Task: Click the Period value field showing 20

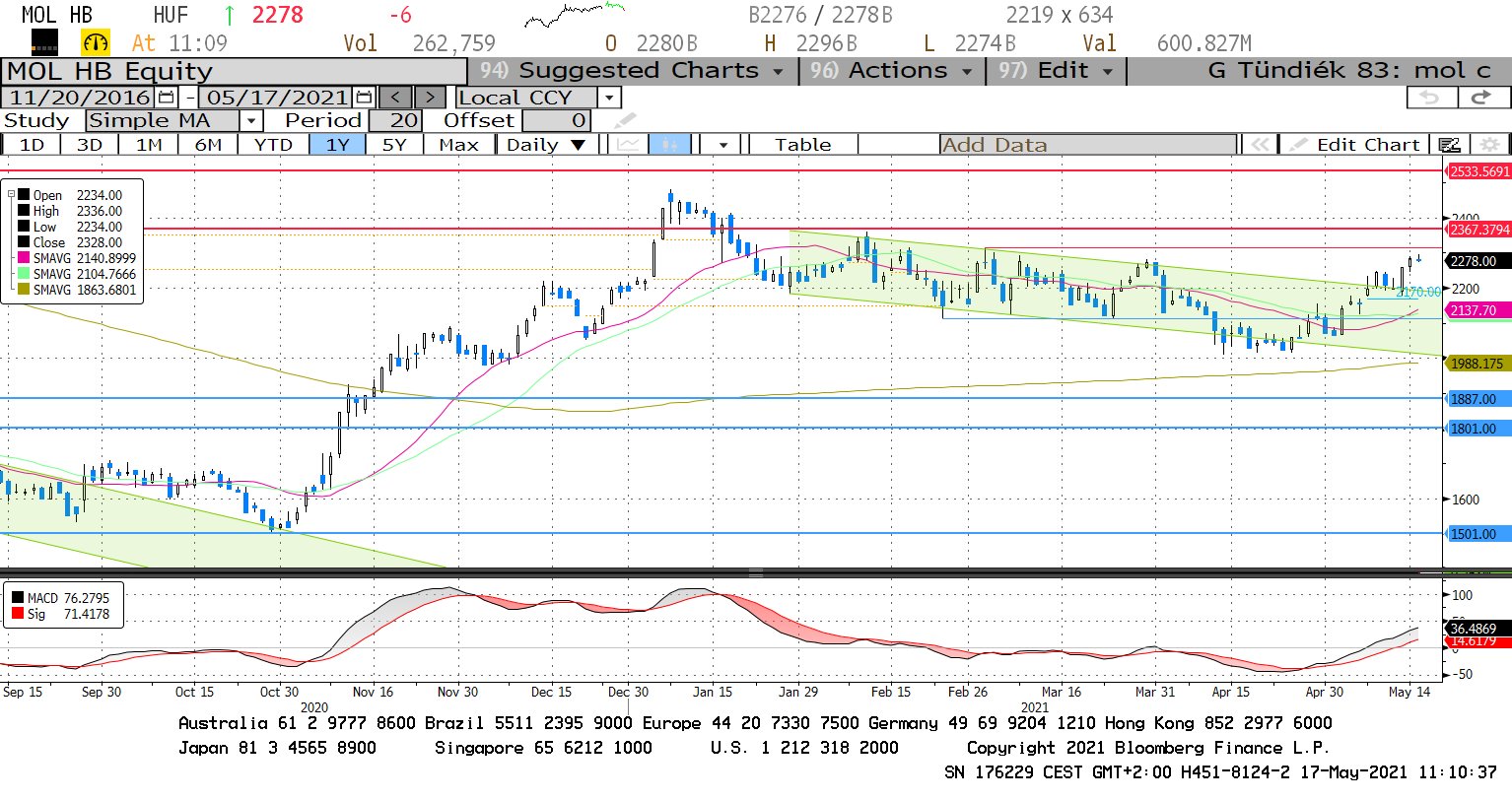Action: coord(396,121)
